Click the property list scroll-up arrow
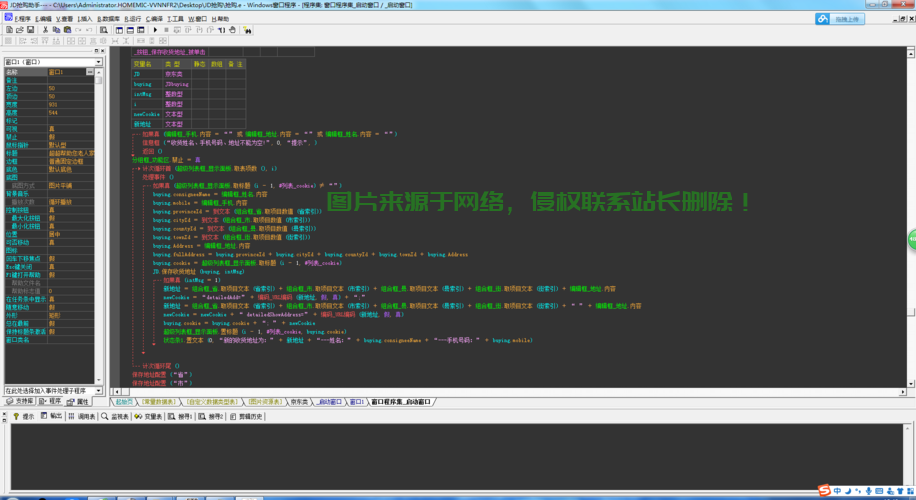Image resolution: width=916 pixels, height=500 pixels. pyautogui.click(x=99, y=72)
